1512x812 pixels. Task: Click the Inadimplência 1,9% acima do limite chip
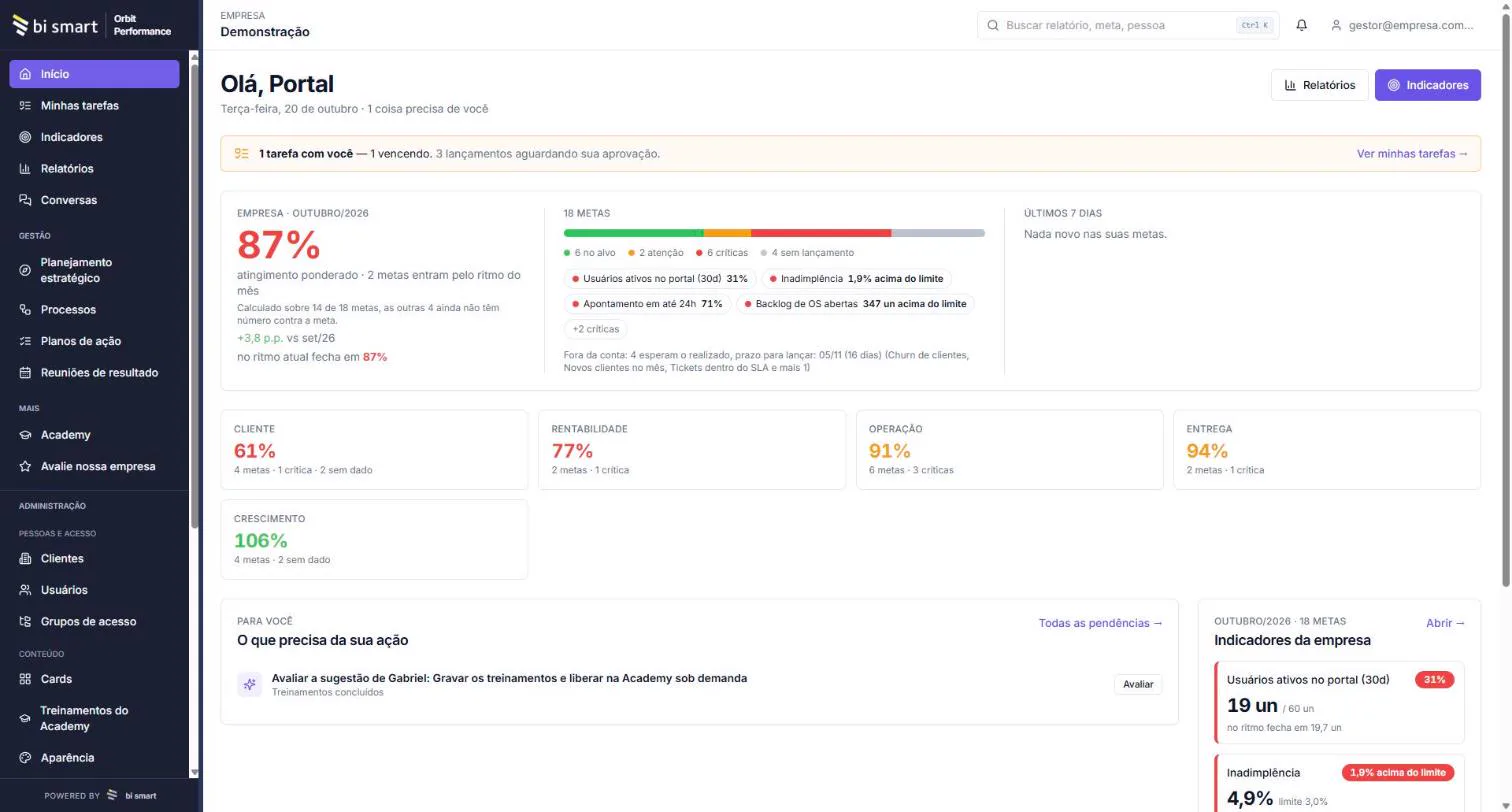click(x=856, y=278)
